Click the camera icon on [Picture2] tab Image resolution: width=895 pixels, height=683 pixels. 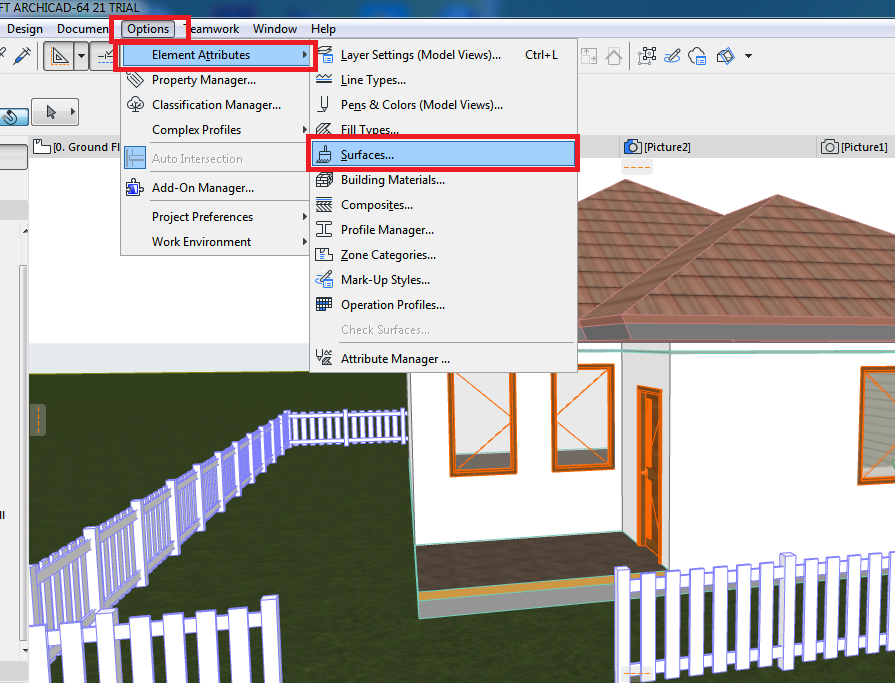pyautogui.click(x=631, y=146)
